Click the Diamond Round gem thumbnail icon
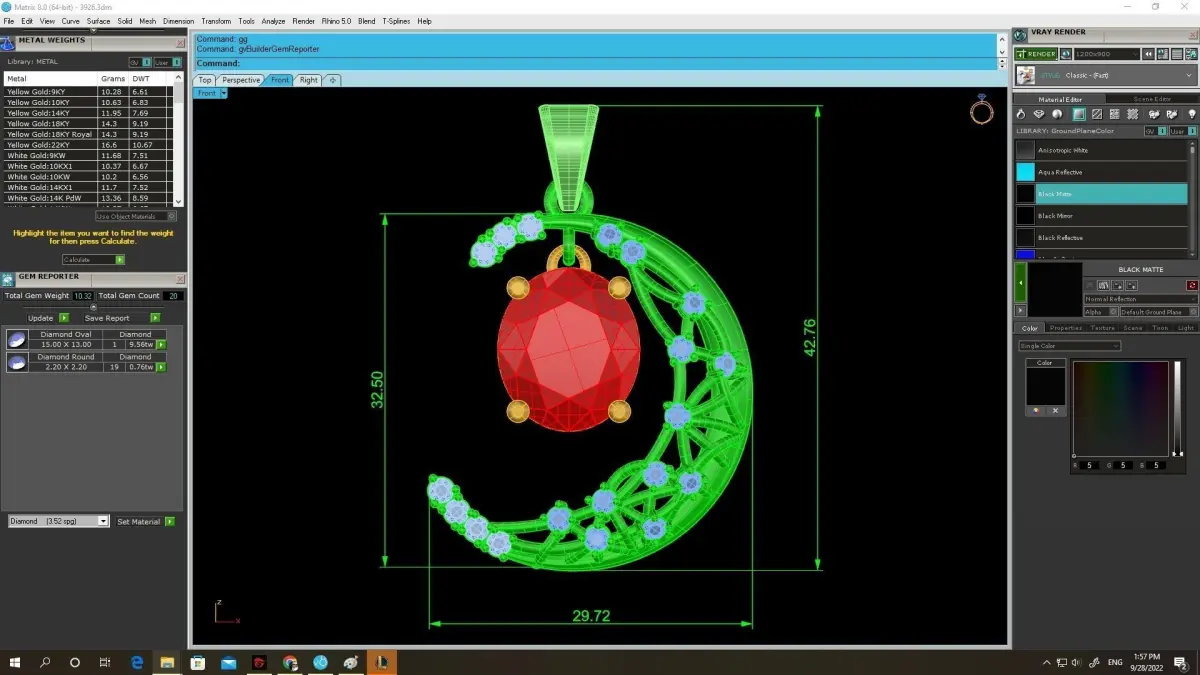Viewport: 1200px width, 675px height. (x=16, y=362)
